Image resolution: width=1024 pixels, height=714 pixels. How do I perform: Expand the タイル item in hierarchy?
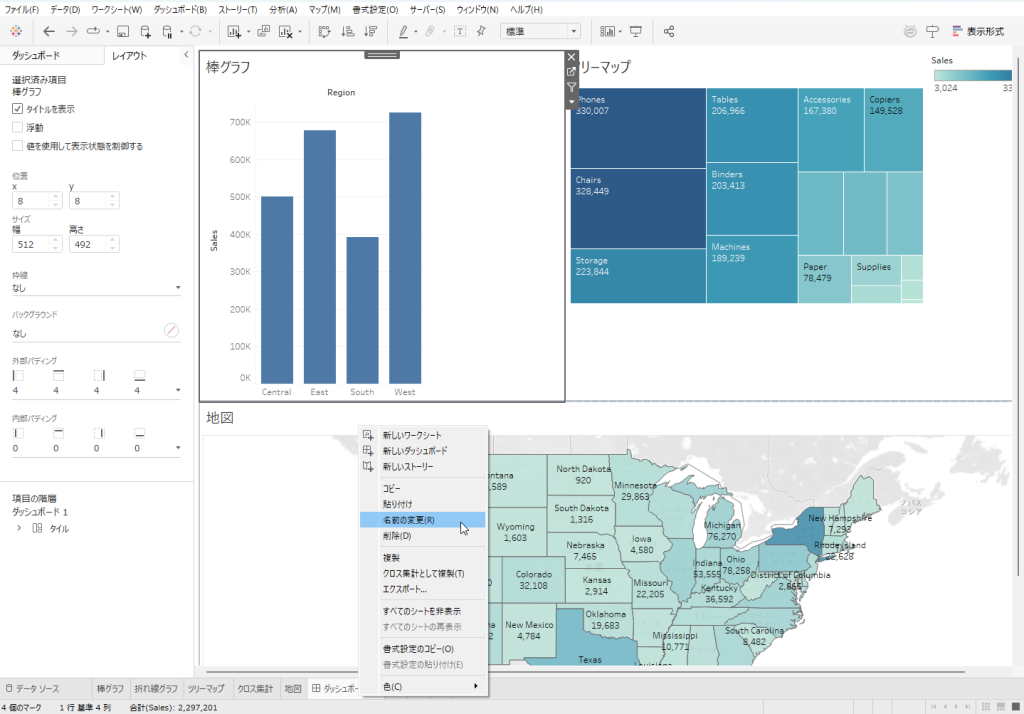click(x=19, y=528)
